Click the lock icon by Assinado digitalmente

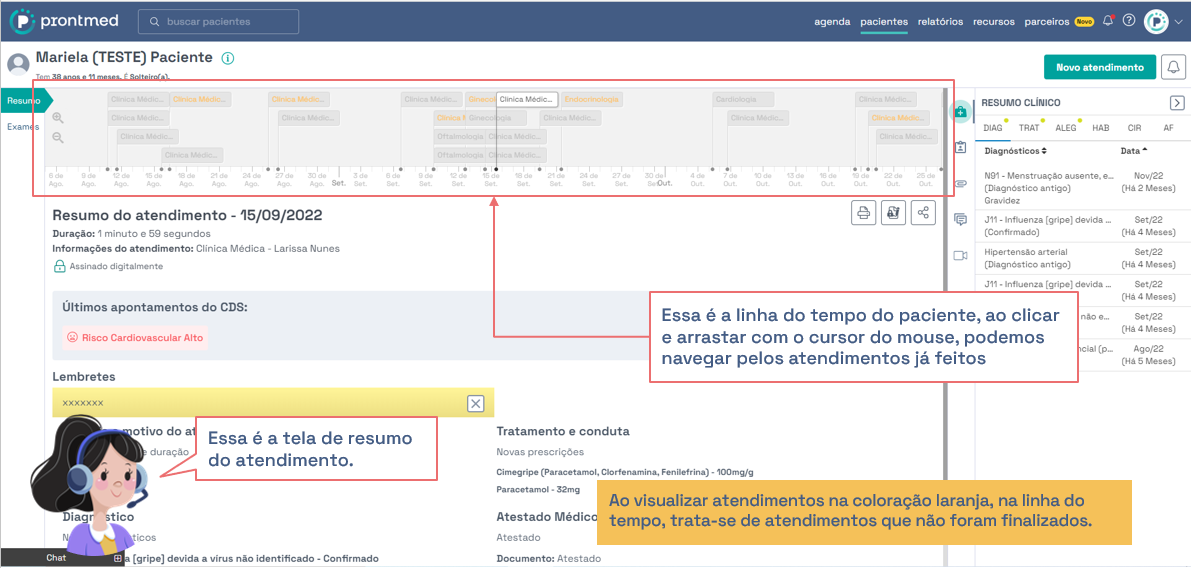(x=59, y=267)
